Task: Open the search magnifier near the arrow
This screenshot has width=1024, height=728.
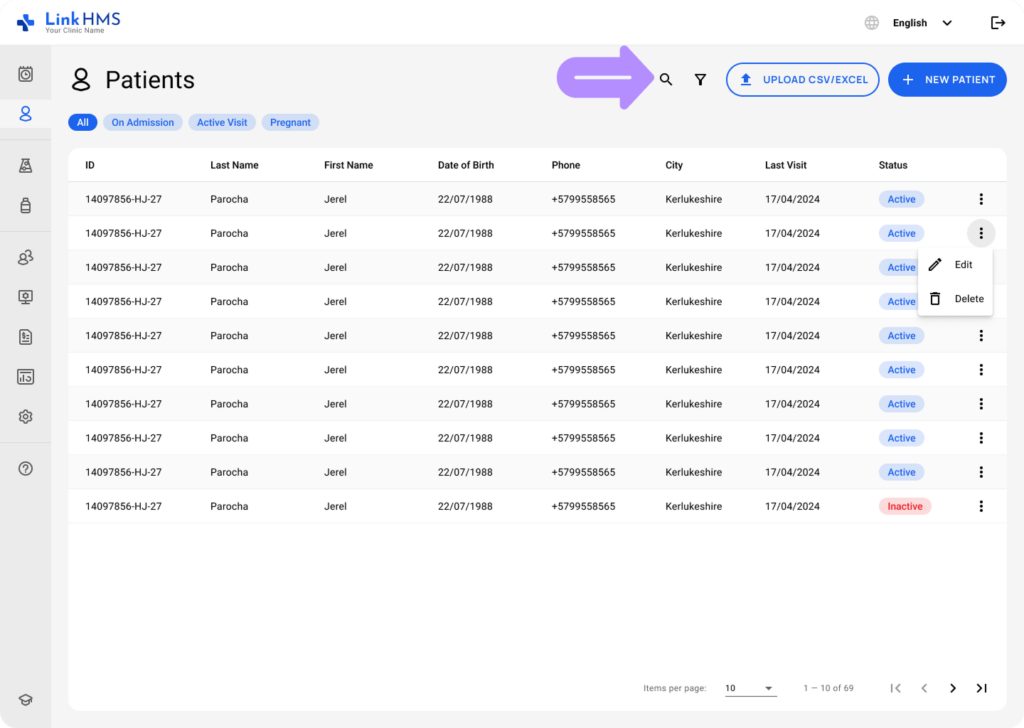Action: [x=665, y=79]
